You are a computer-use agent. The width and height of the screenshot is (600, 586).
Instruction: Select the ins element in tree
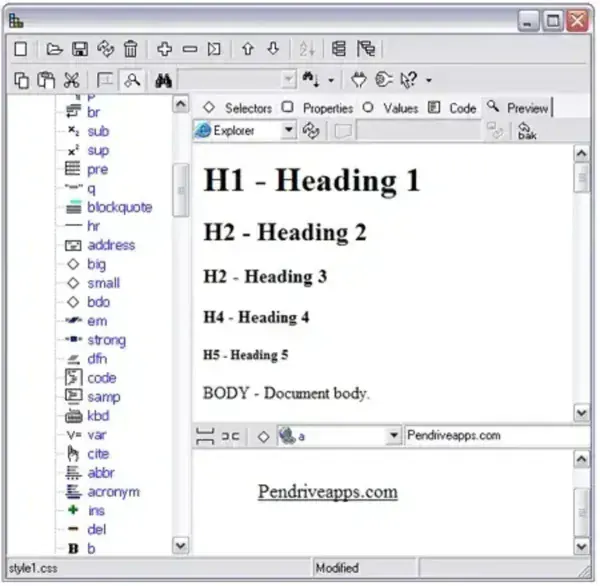(96, 511)
